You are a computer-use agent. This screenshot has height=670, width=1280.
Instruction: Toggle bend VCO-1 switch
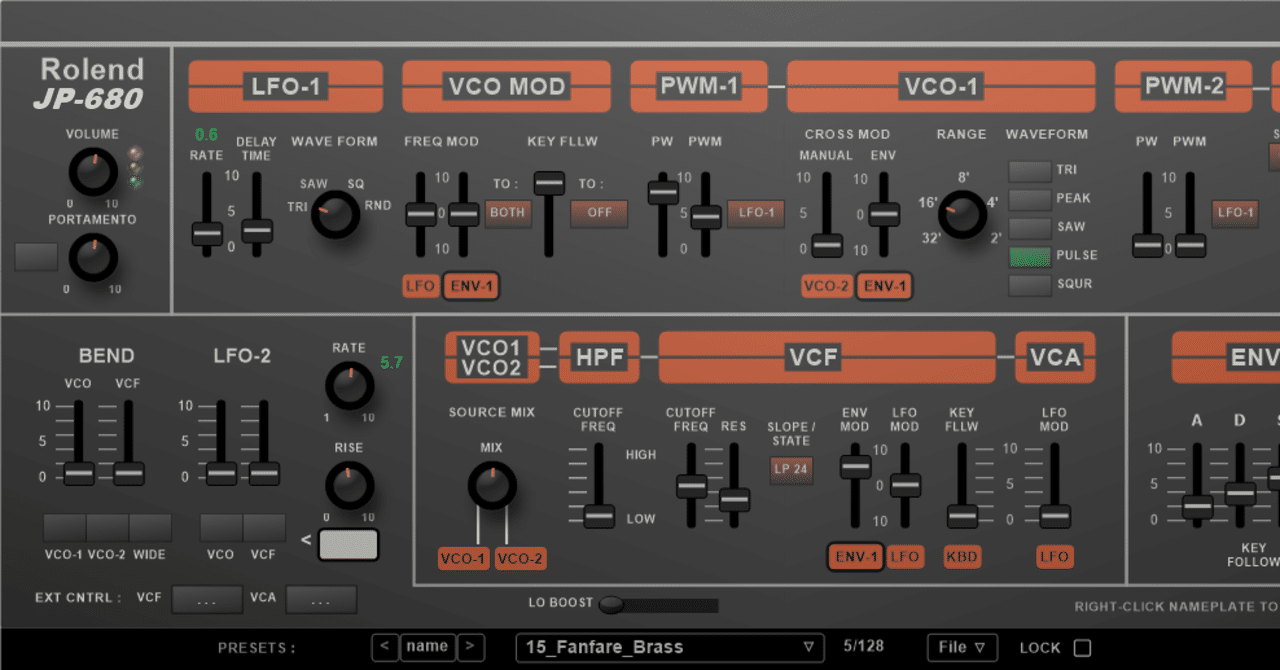tap(64, 528)
